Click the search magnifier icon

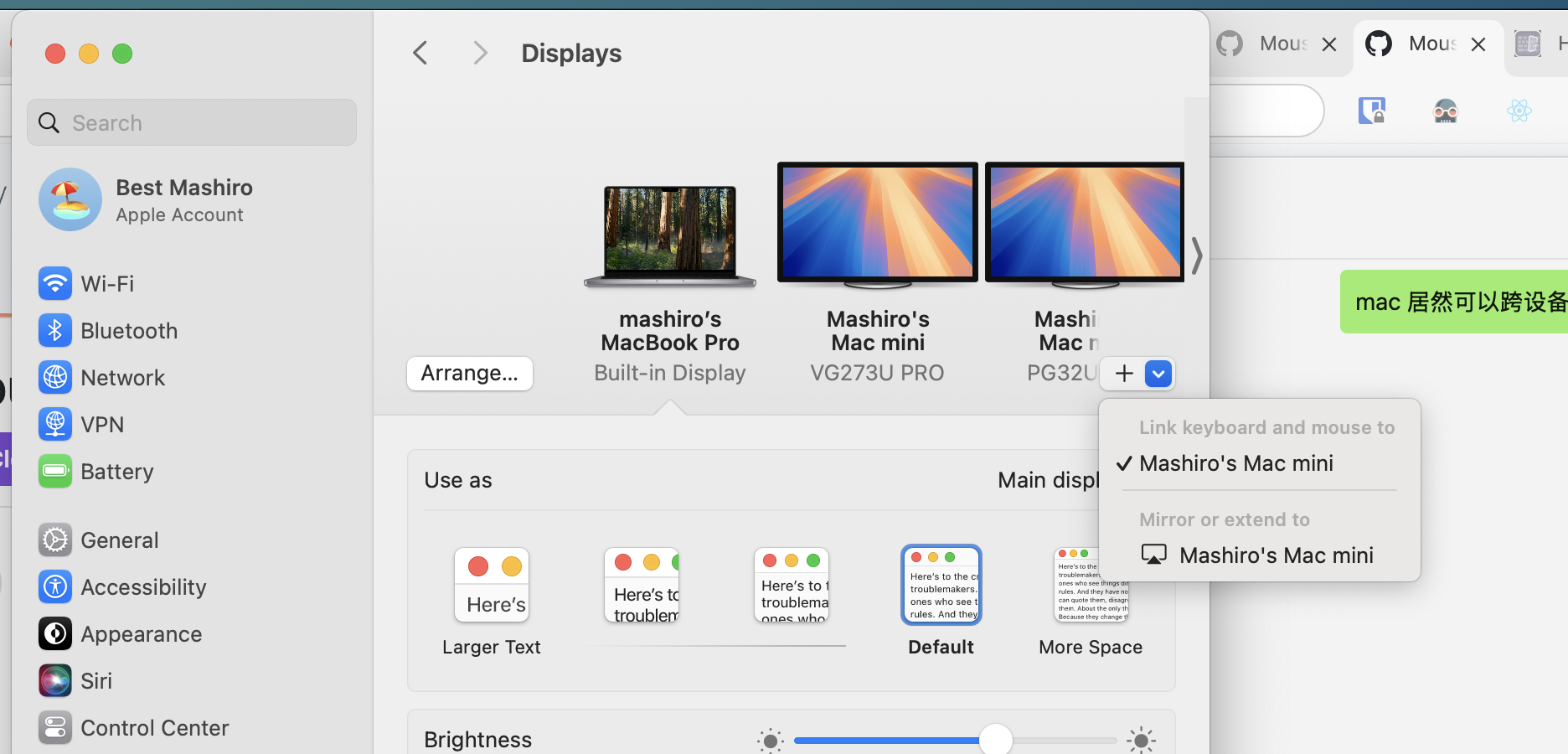(x=49, y=123)
